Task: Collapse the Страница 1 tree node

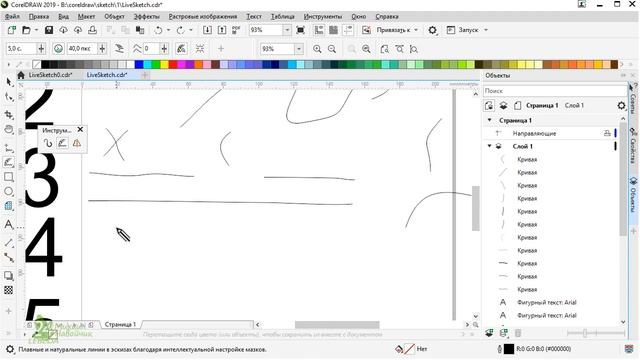Action: click(x=489, y=120)
